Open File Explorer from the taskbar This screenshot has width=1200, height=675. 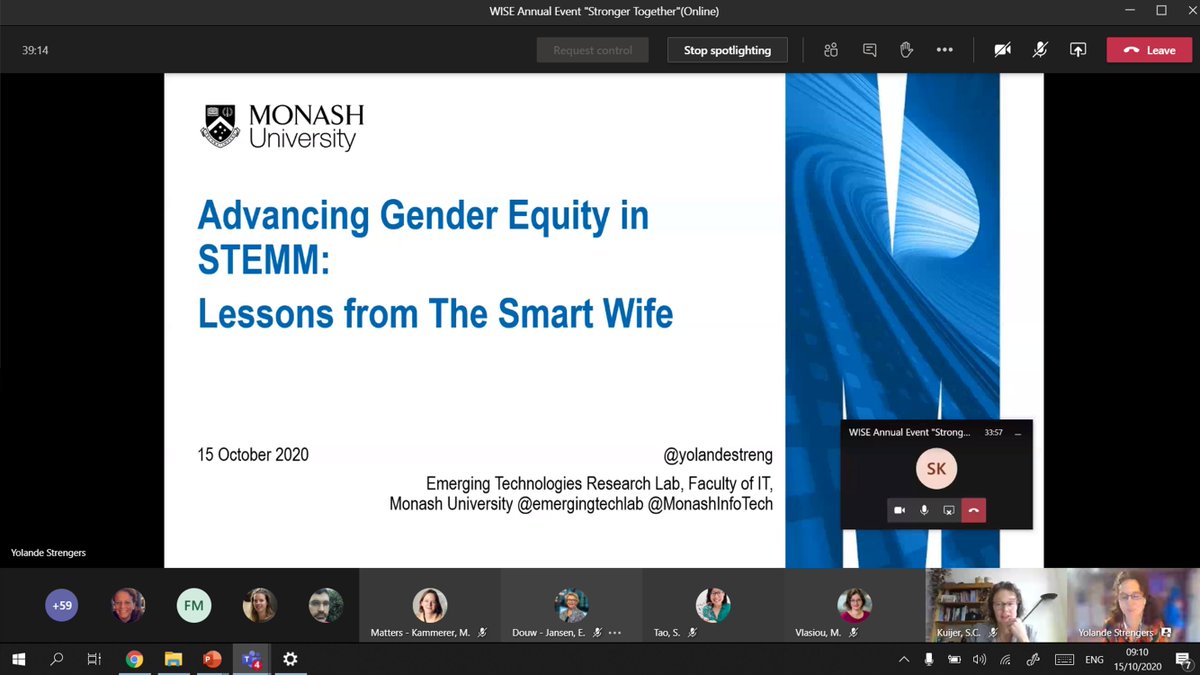coord(173,659)
